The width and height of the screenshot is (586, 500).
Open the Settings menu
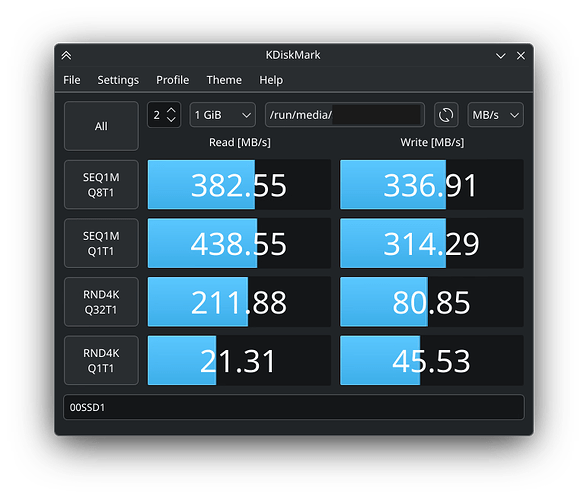tap(118, 80)
